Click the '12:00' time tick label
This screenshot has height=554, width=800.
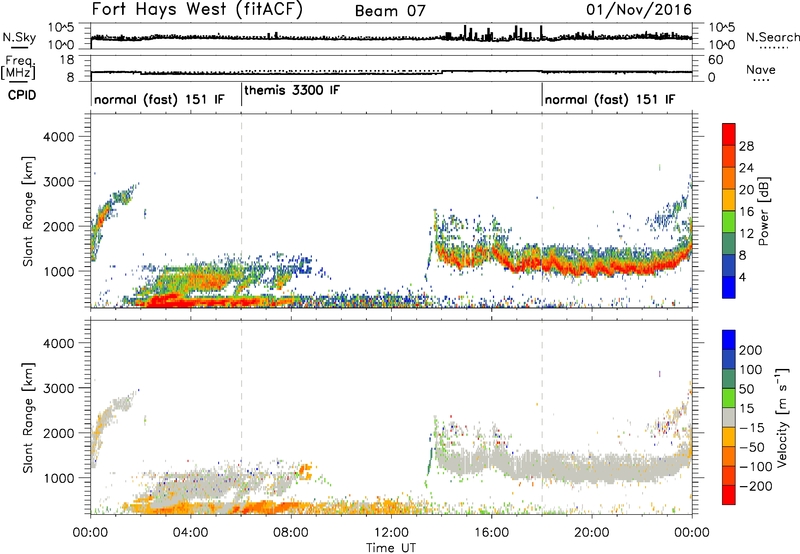[x=391, y=533]
